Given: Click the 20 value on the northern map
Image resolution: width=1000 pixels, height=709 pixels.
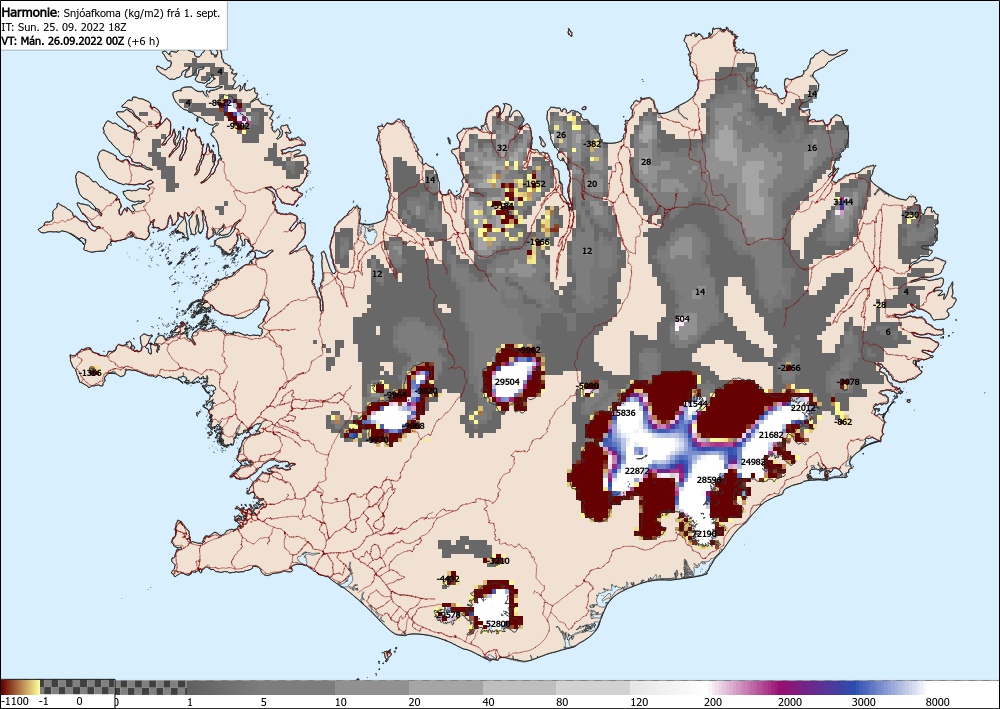Looking at the screenshot, I should click(x=592, y=184).
